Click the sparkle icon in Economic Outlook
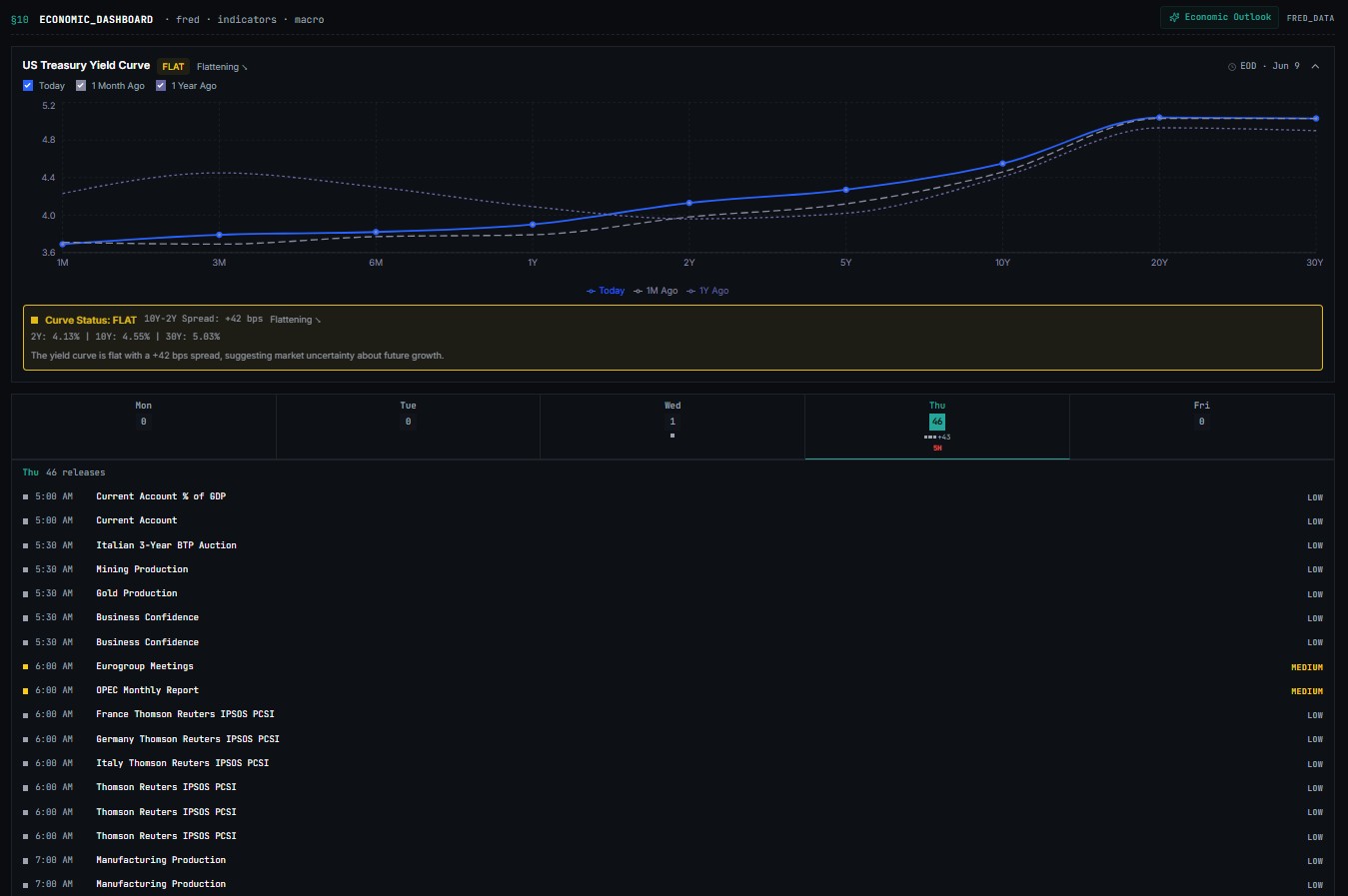 coord(1174,17)
